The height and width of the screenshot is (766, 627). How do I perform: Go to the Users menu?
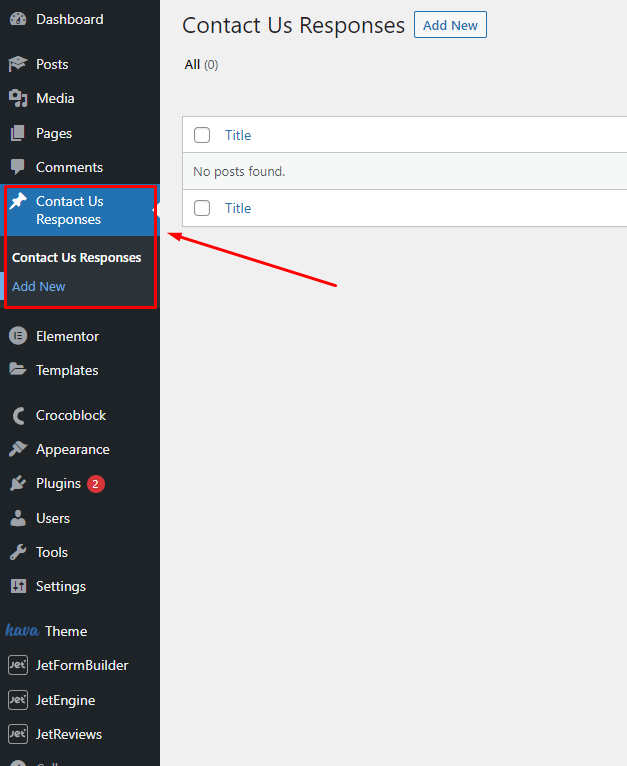point(53,518)
